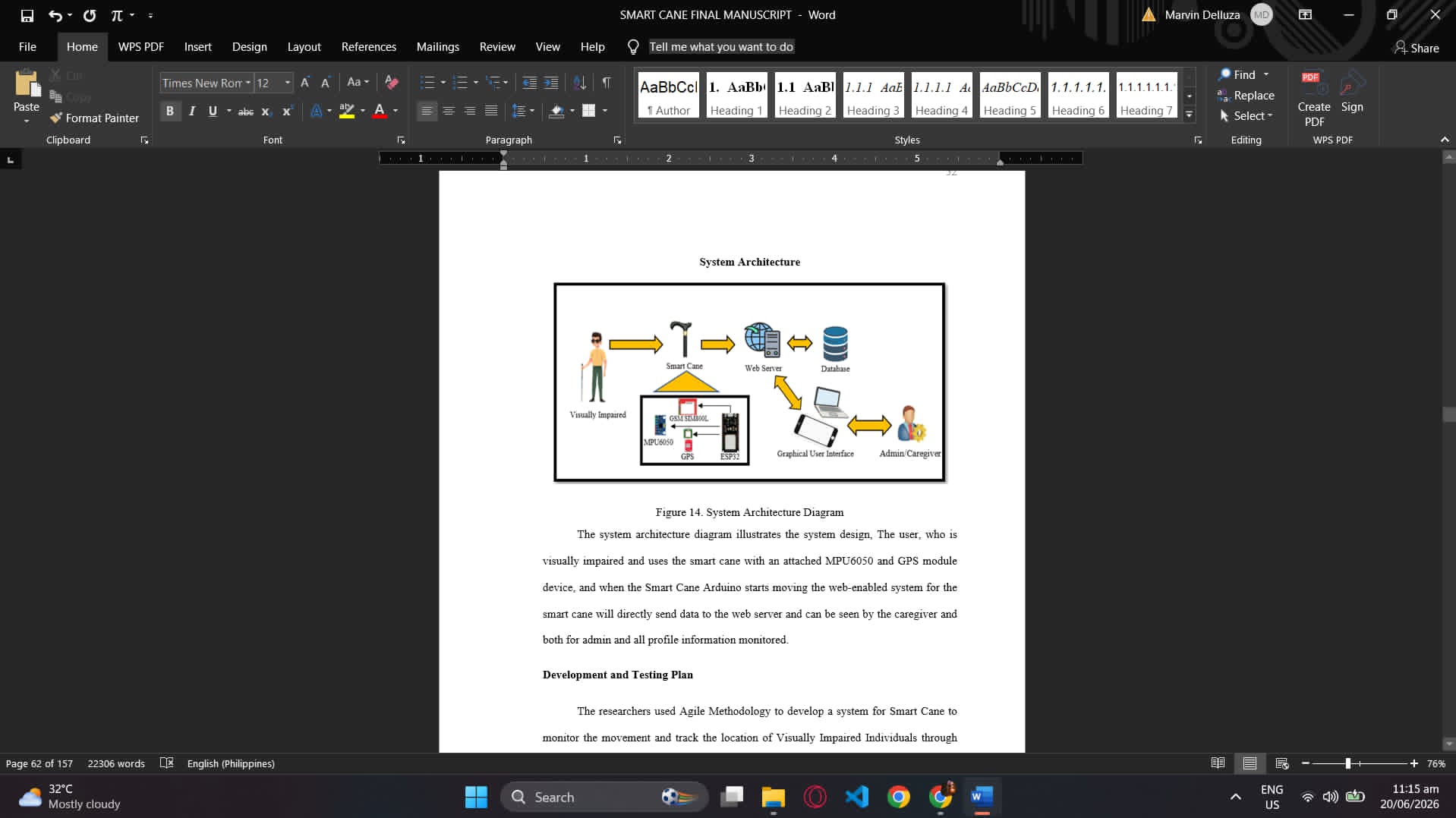Apply the red font color swatch
The height and width of the screenshot is (818, 1456).
pyautogui.click(x=380, y=112)
